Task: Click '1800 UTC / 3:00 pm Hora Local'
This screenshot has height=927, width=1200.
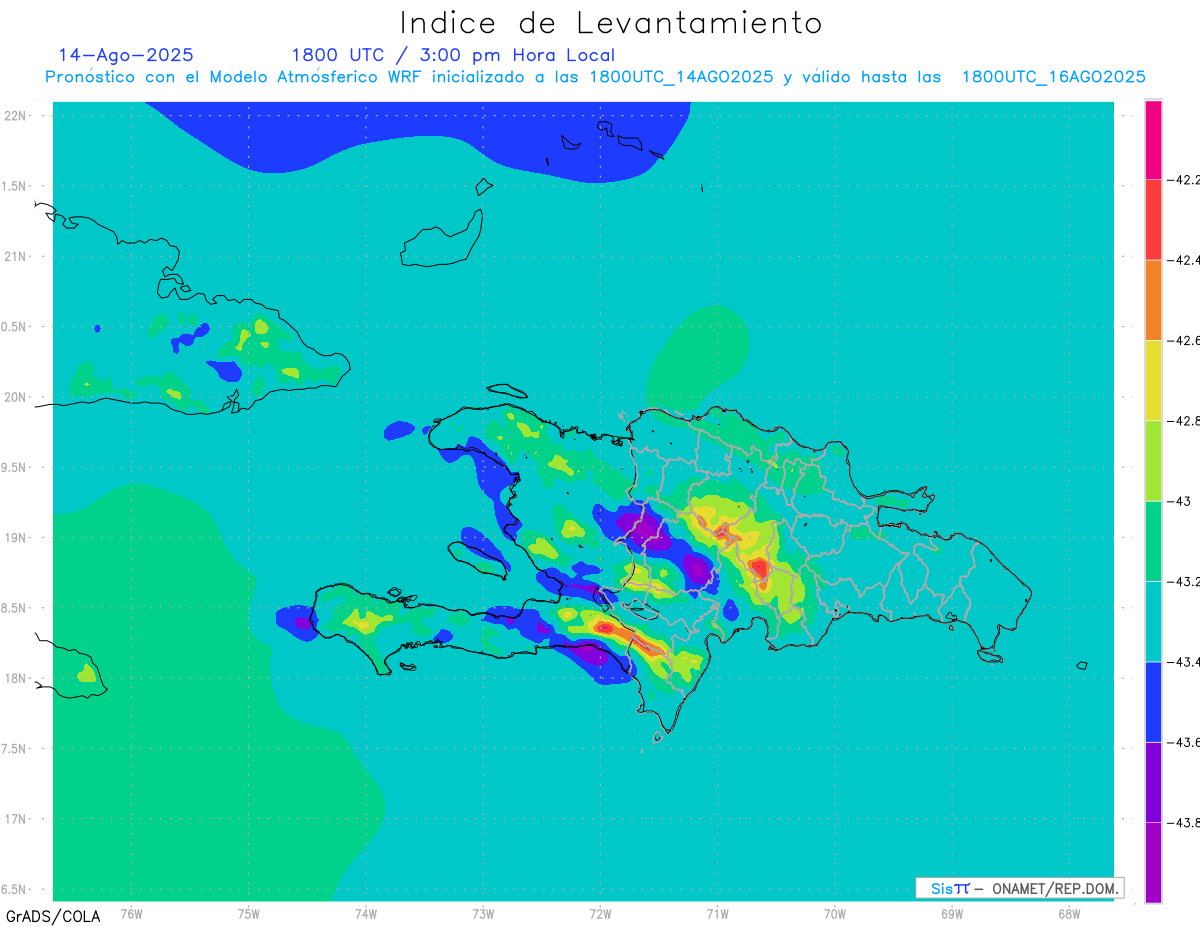Action: [x=453, y=55]
